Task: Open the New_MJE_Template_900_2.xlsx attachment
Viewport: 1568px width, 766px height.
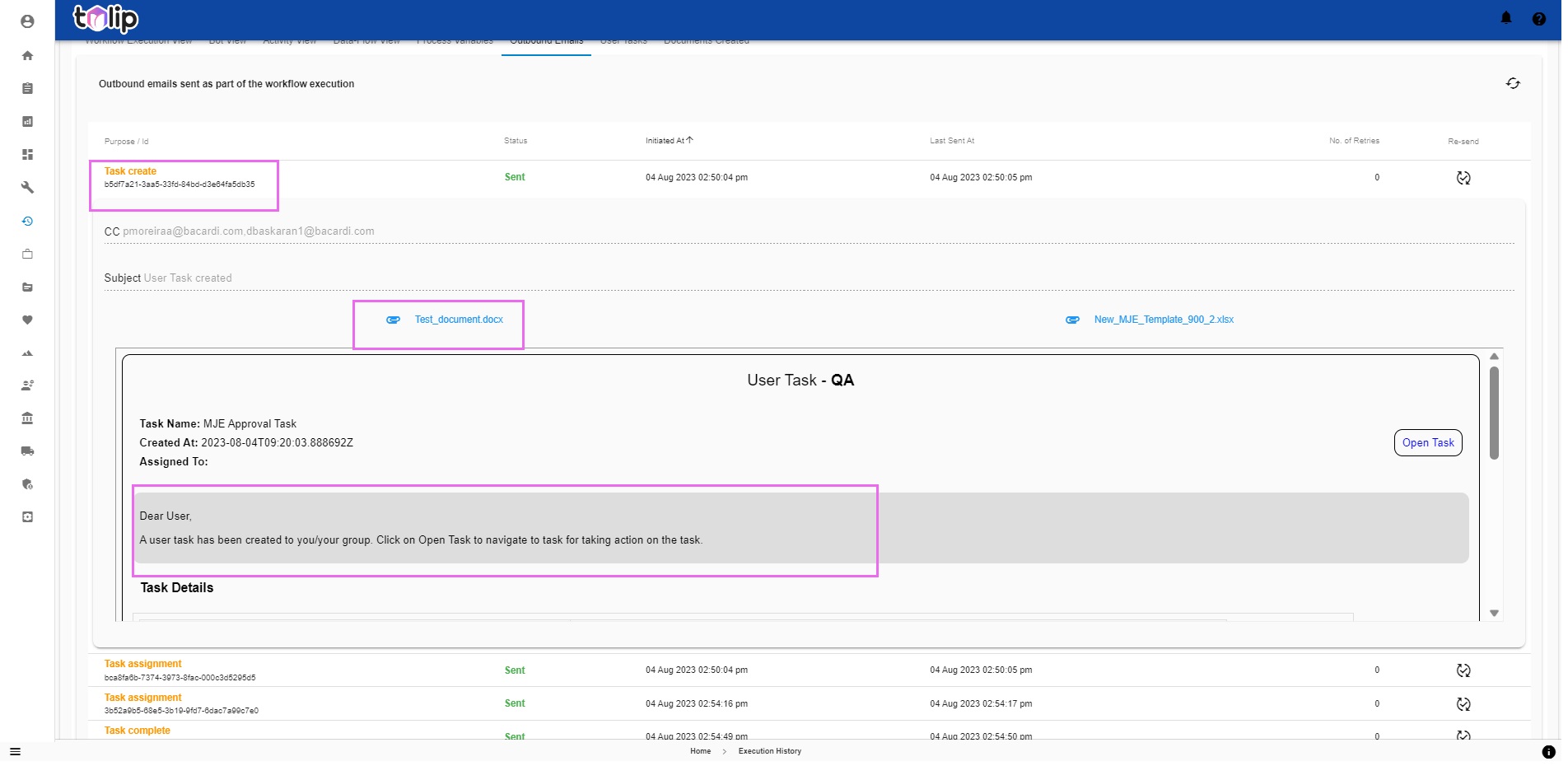Action: (1164, 320)
